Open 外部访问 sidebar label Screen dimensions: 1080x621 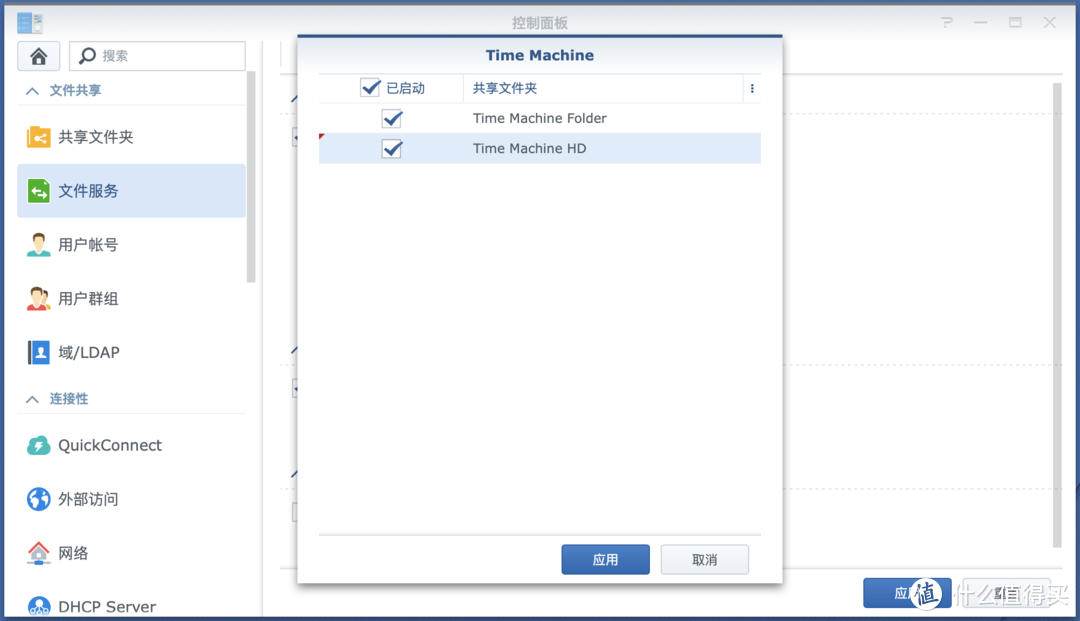click(x=88, y=499)
